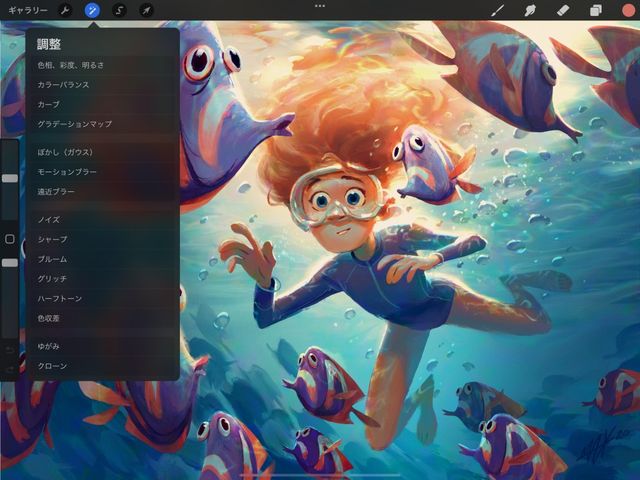Activate the Transform arrow tool
Image resolution: width=640 pixels, height=480 pixels.
[x=146, y=10]
